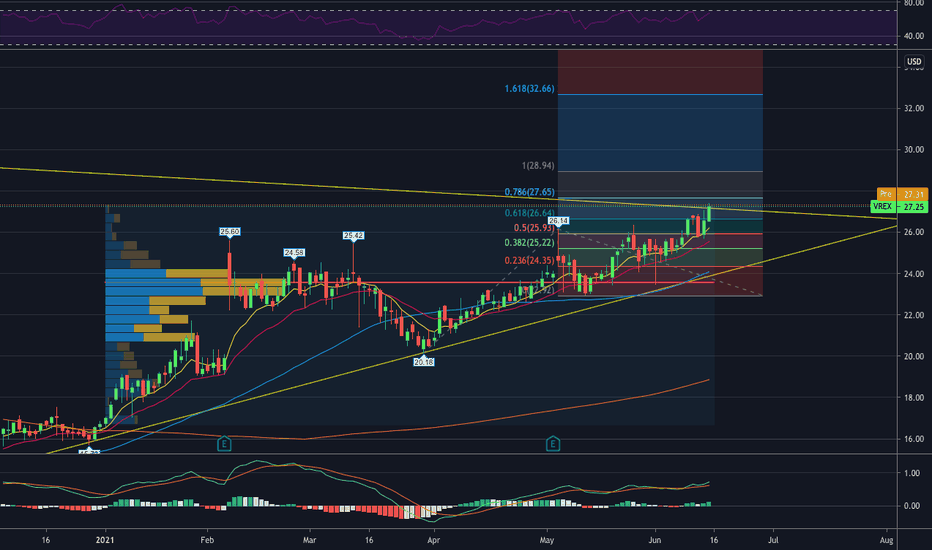
Task: Click the VREX 27.25 price label
Action: coord(899,207)
